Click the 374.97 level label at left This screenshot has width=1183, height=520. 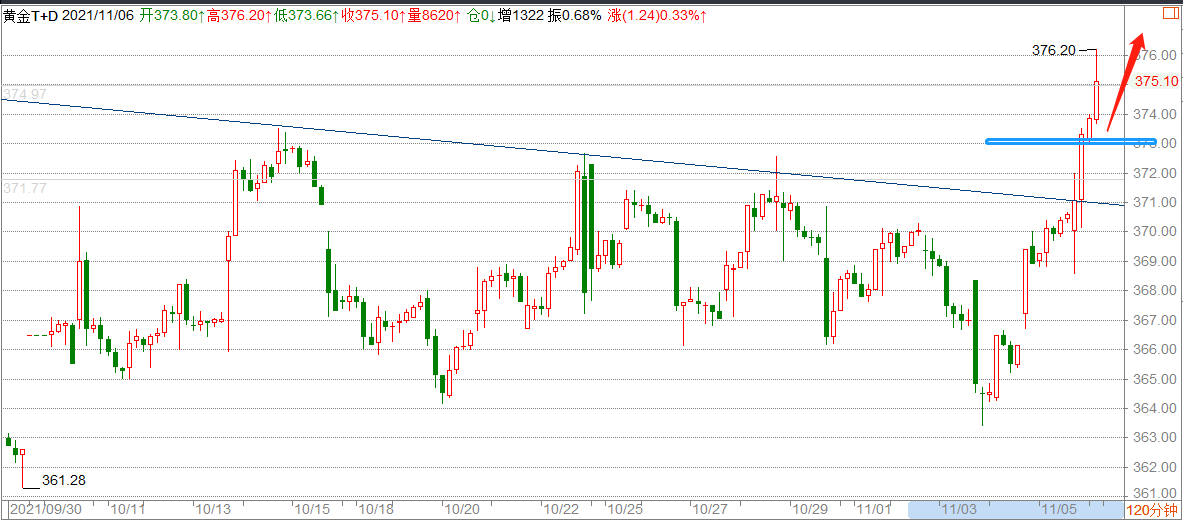click(25, 95)
